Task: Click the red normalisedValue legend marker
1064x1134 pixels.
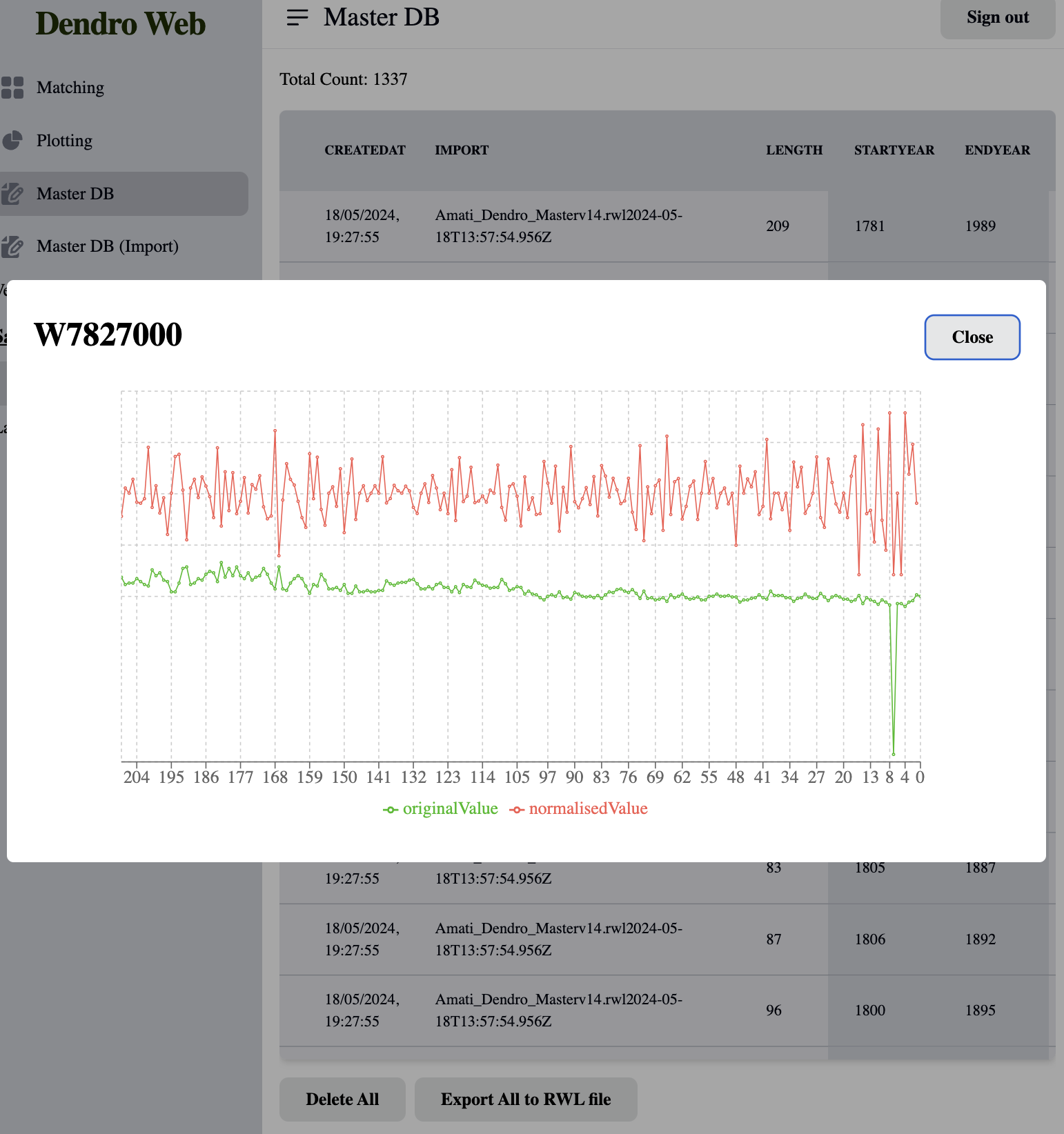Action: coord(517,809)
